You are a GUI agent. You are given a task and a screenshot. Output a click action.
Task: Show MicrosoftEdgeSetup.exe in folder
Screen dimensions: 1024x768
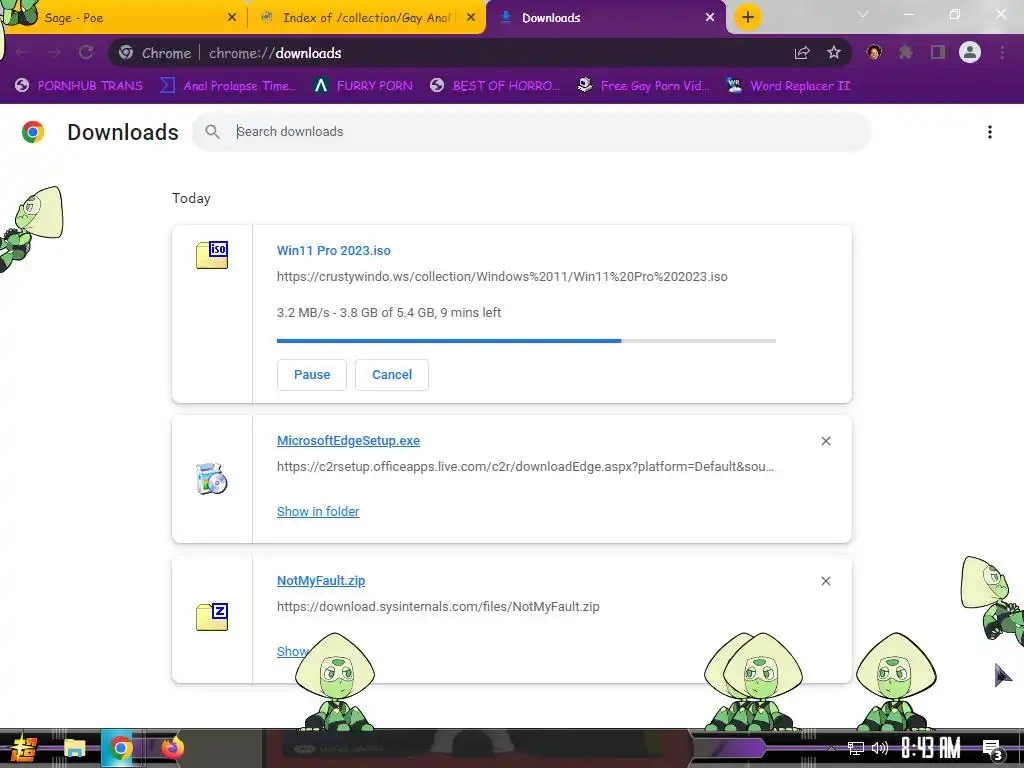(x=318, y=511)
